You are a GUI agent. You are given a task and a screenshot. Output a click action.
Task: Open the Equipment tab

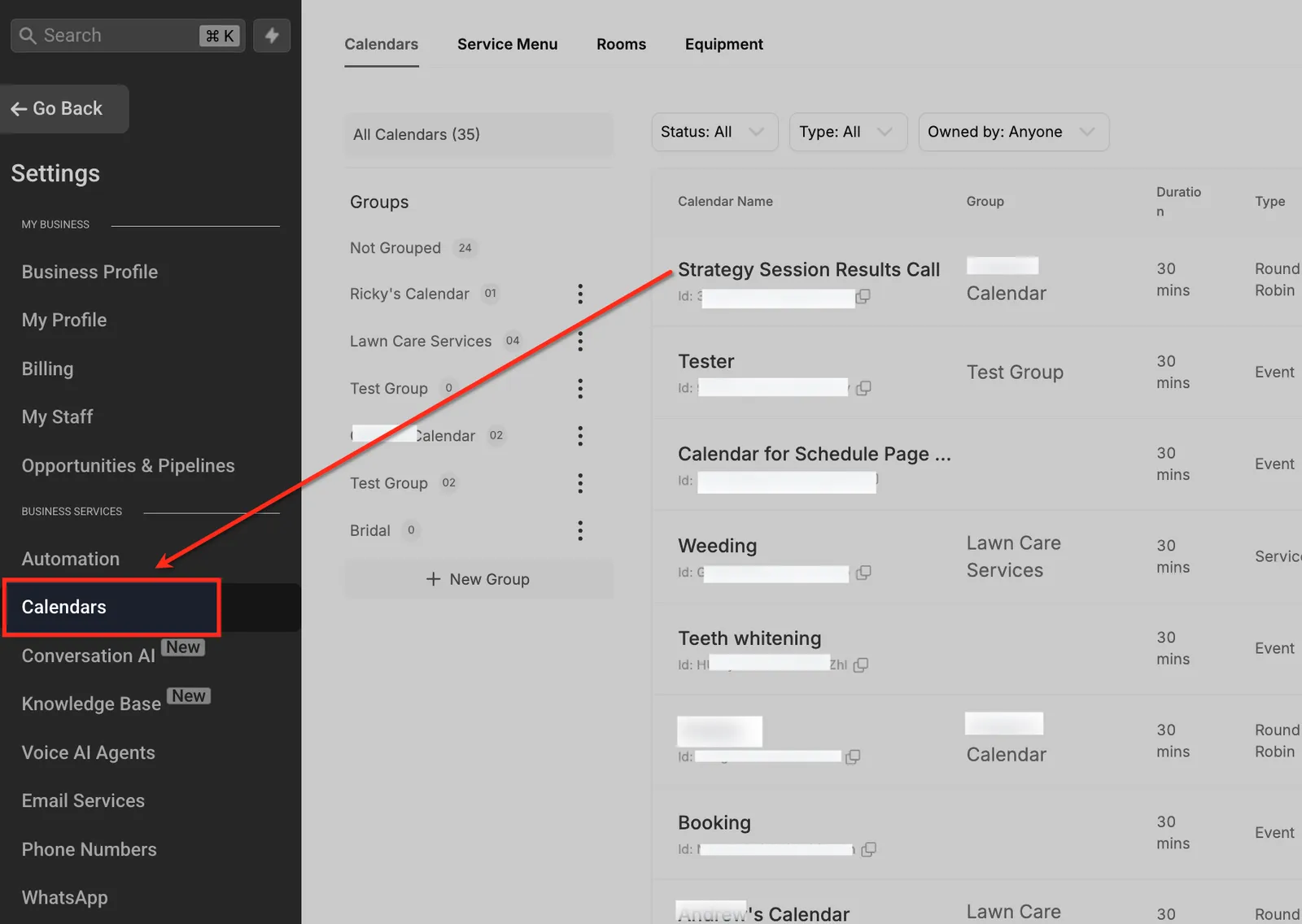[x=723, y=44]
